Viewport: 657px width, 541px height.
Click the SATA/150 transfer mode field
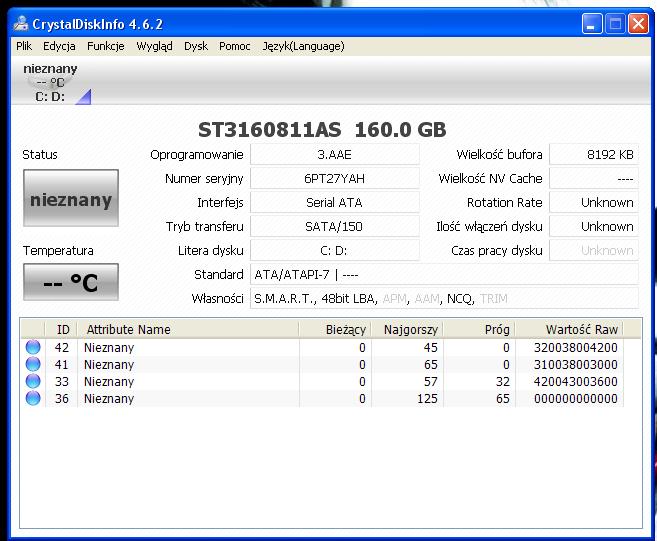coord(335,227)
